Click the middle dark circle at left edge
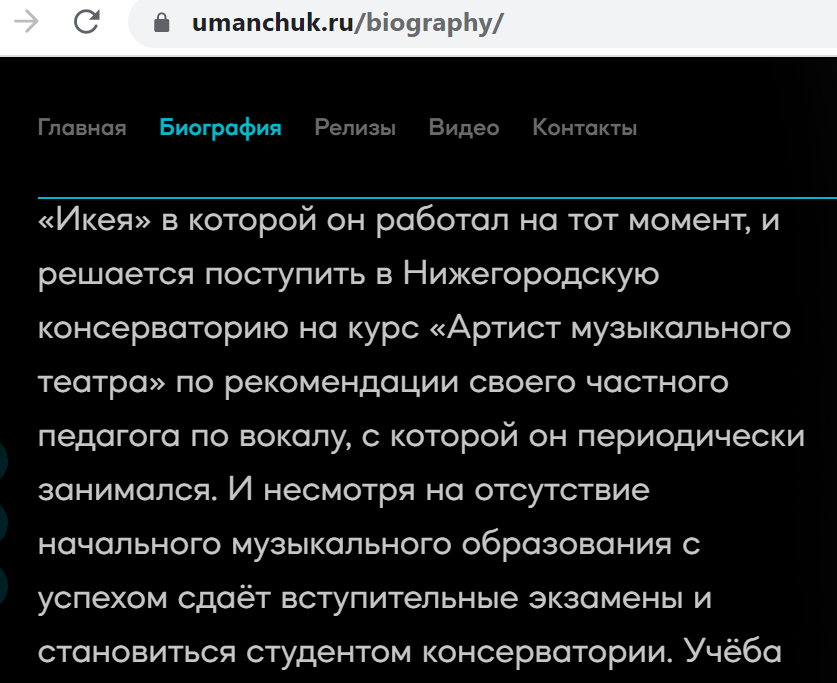Screen dimensions: 837x683 tap(3, 523)
